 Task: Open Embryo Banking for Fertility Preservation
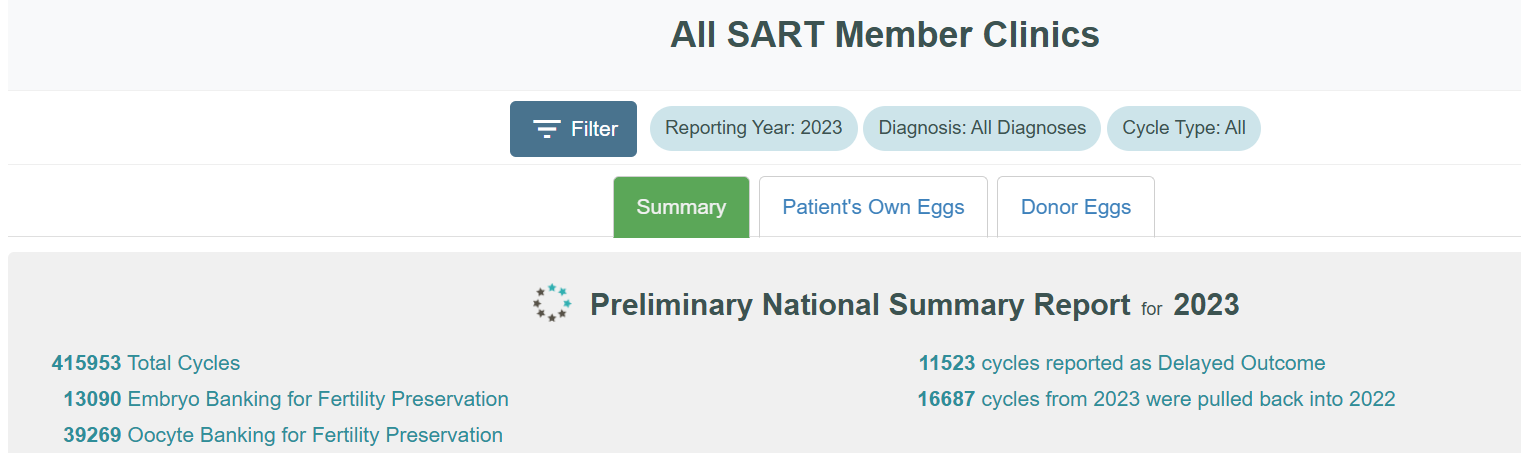318,399
